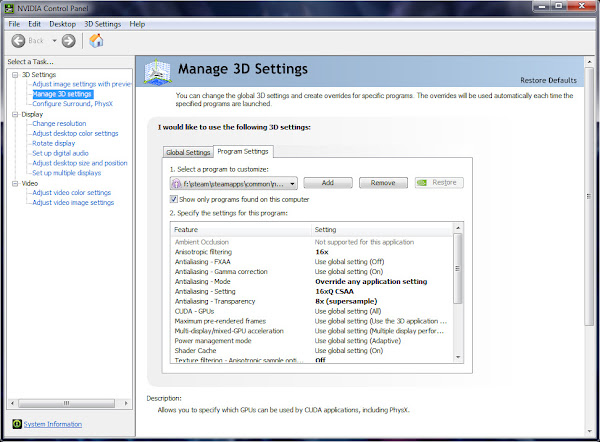Select Manage 3D settings tree item
Image resolution: width=600 pixels, height=442 pixels.
(62, 94)
